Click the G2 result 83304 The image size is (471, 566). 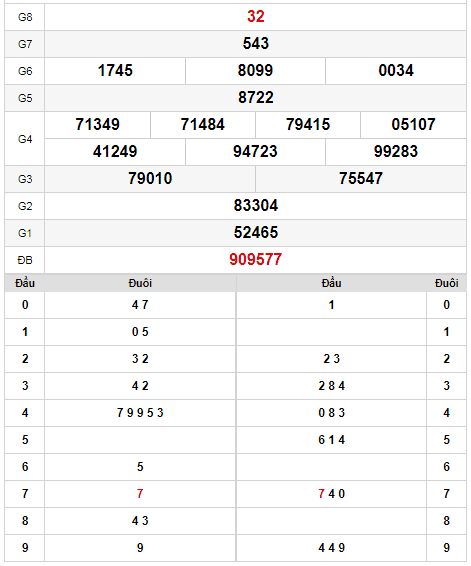point(256,206)
